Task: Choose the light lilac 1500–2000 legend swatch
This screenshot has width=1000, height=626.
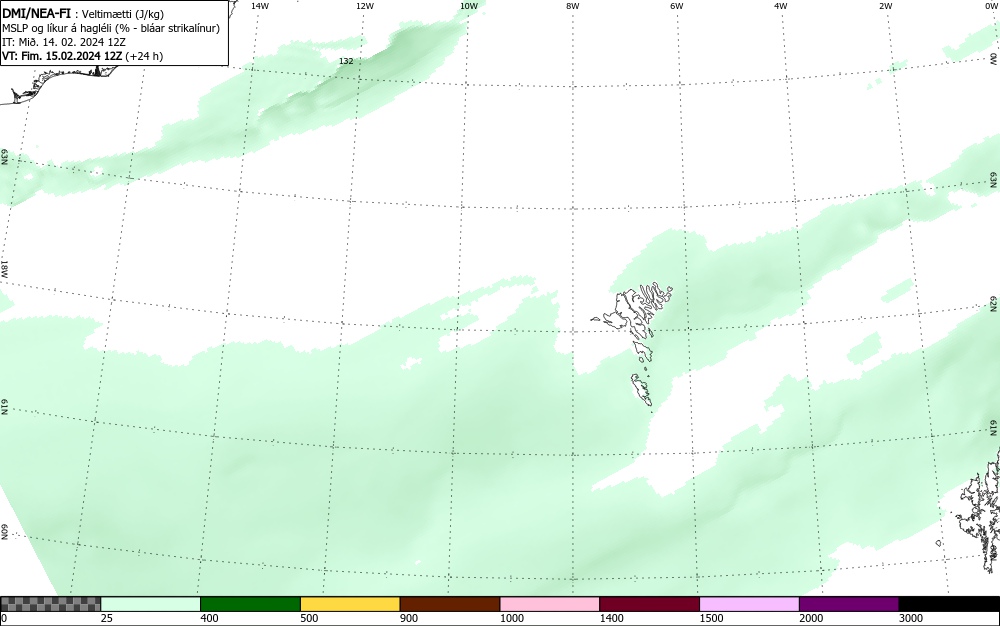Action: click(x=749, y=604)
